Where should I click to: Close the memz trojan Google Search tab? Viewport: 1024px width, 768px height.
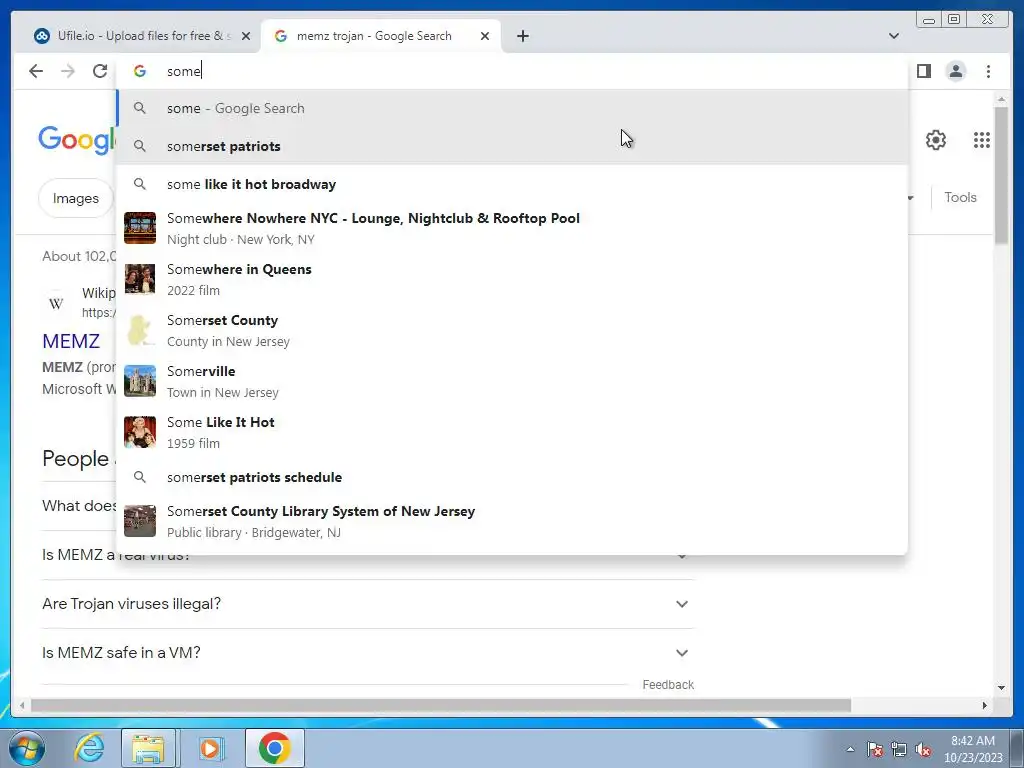[485, 36]
